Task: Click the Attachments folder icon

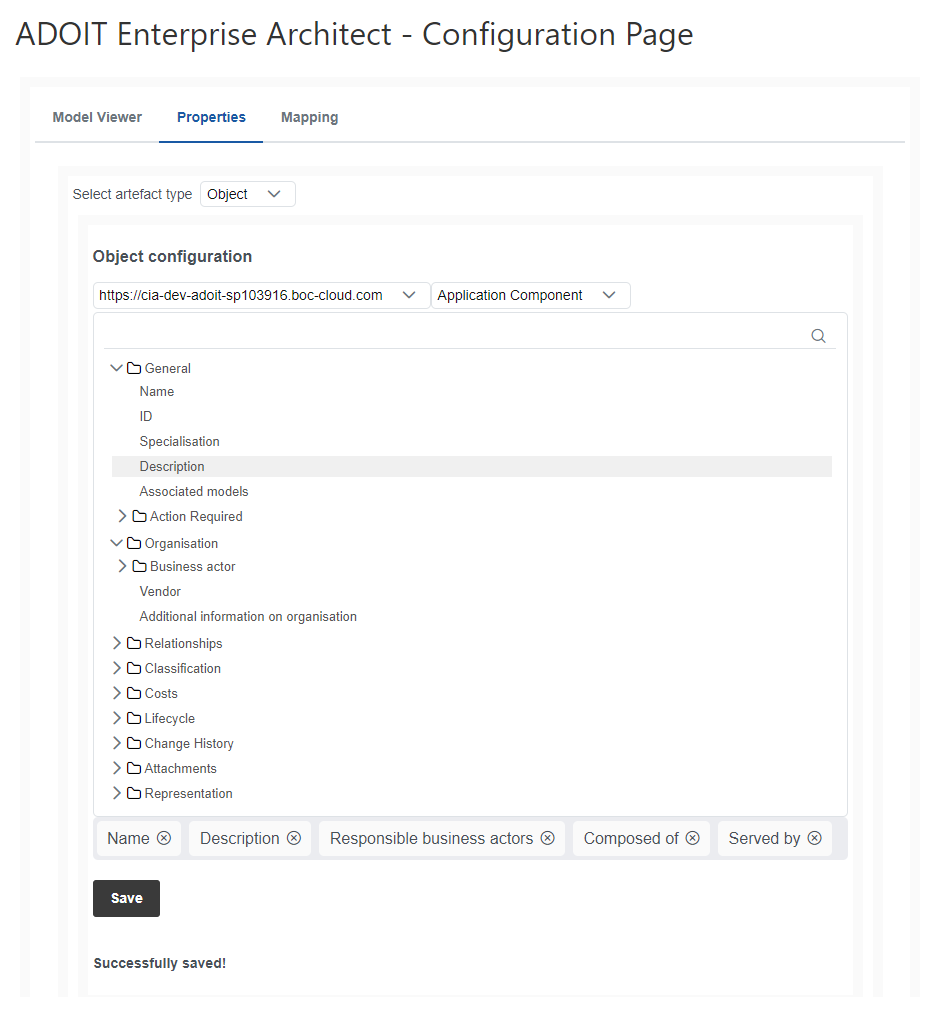Action: click(x=134, y=768)
